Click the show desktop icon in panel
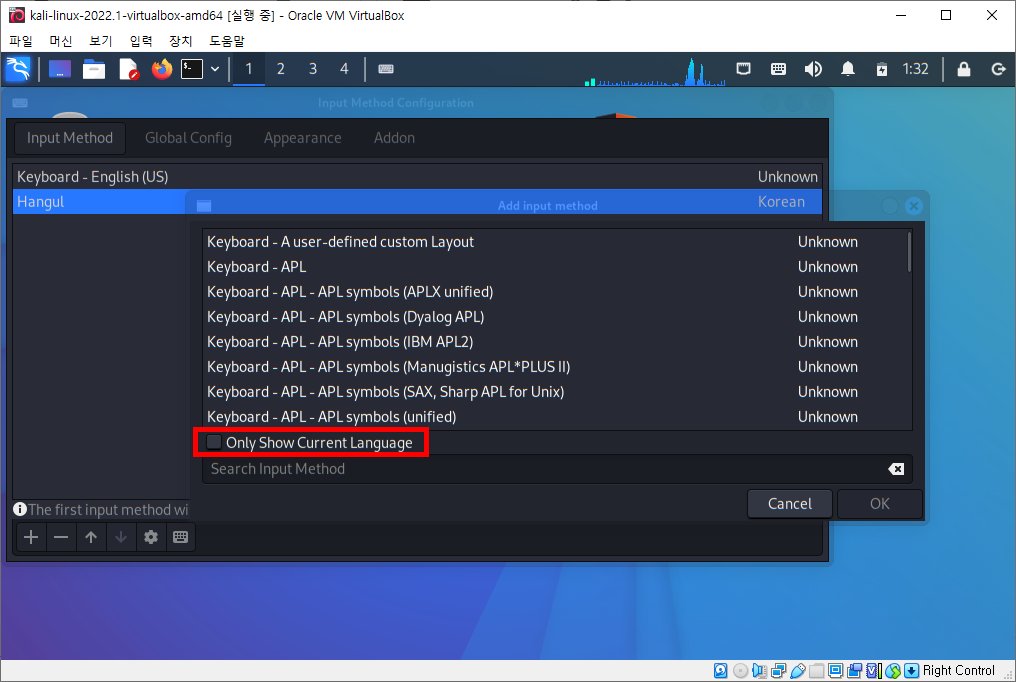The width and height of the screenshot is (1016, 682). (x=60, y=69)
